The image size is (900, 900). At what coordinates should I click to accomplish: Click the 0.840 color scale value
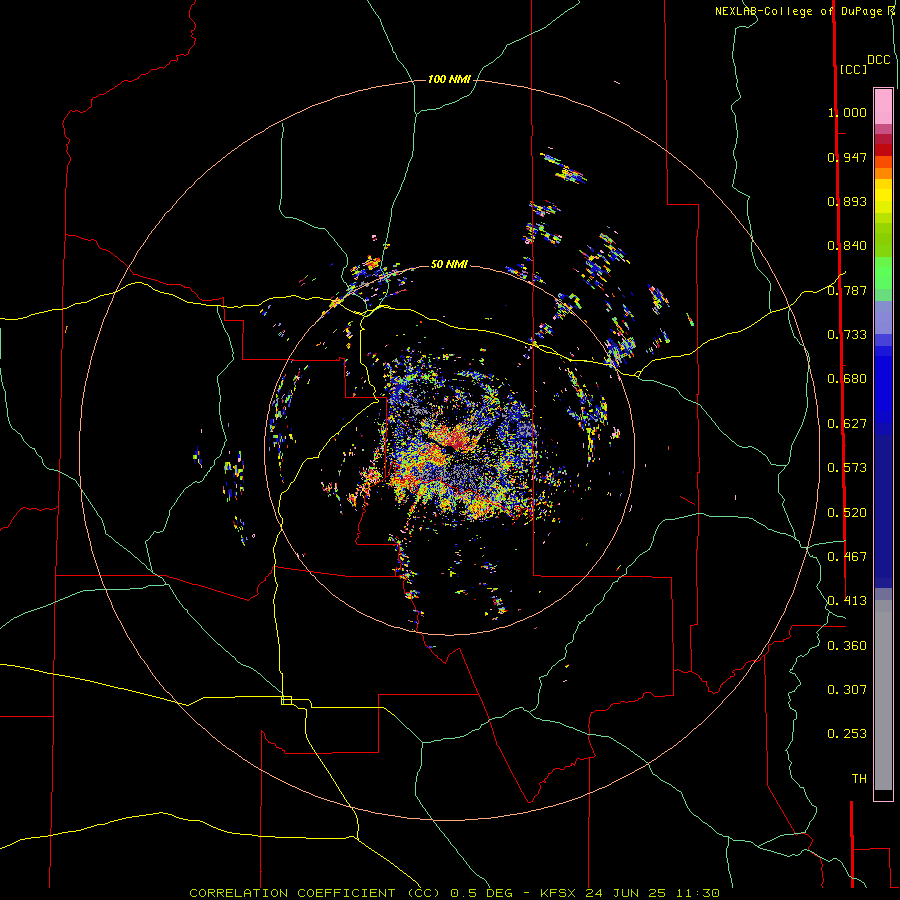pos(847,246)
